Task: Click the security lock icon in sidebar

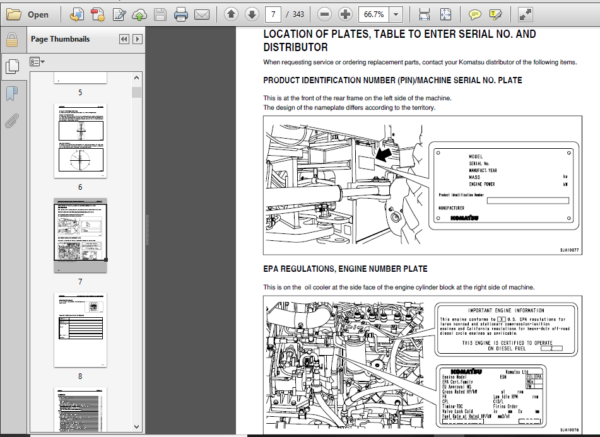Action: [x=12, y=40]
